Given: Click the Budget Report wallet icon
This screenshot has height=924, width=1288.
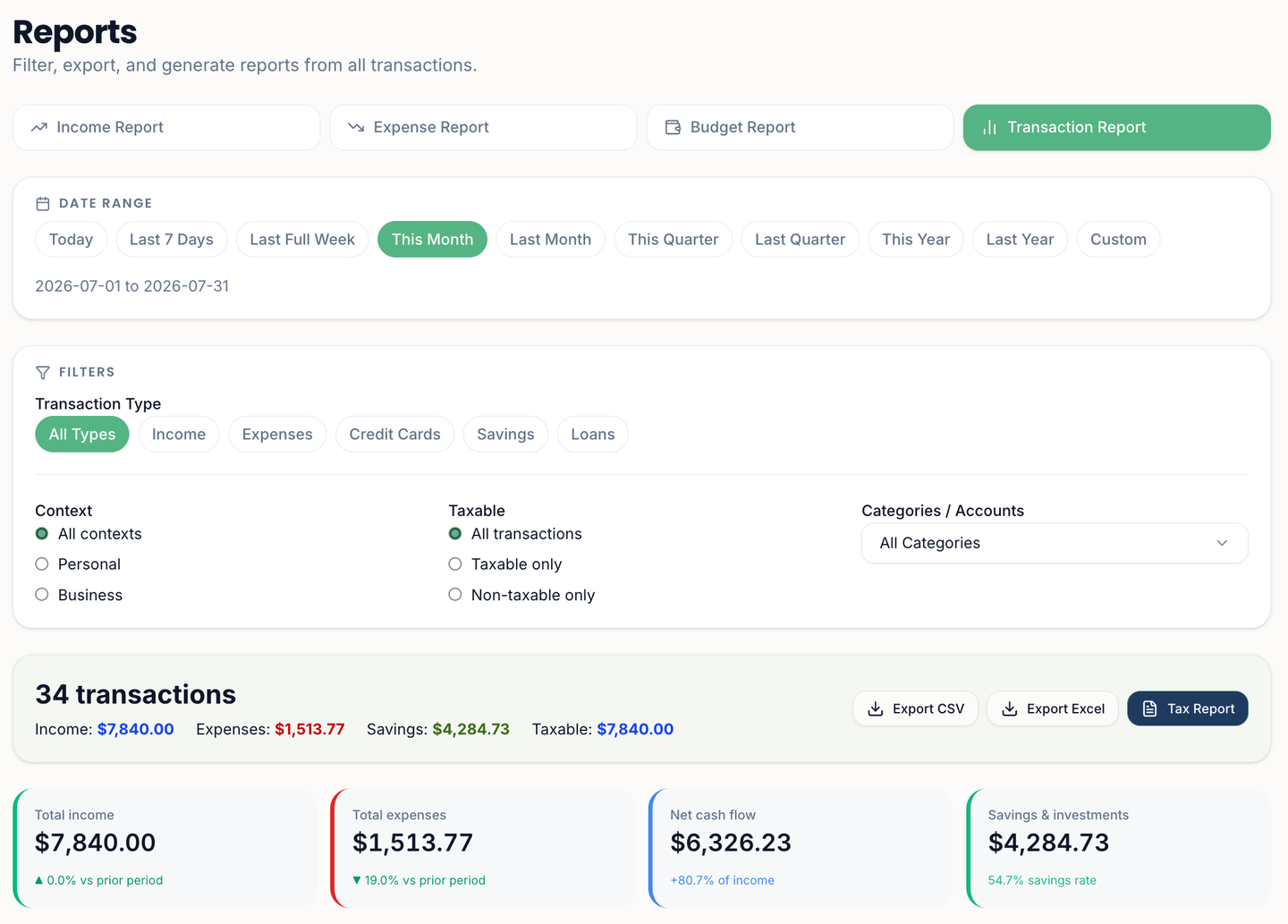Looking at the screenshot, I should [x=673, y=127].
